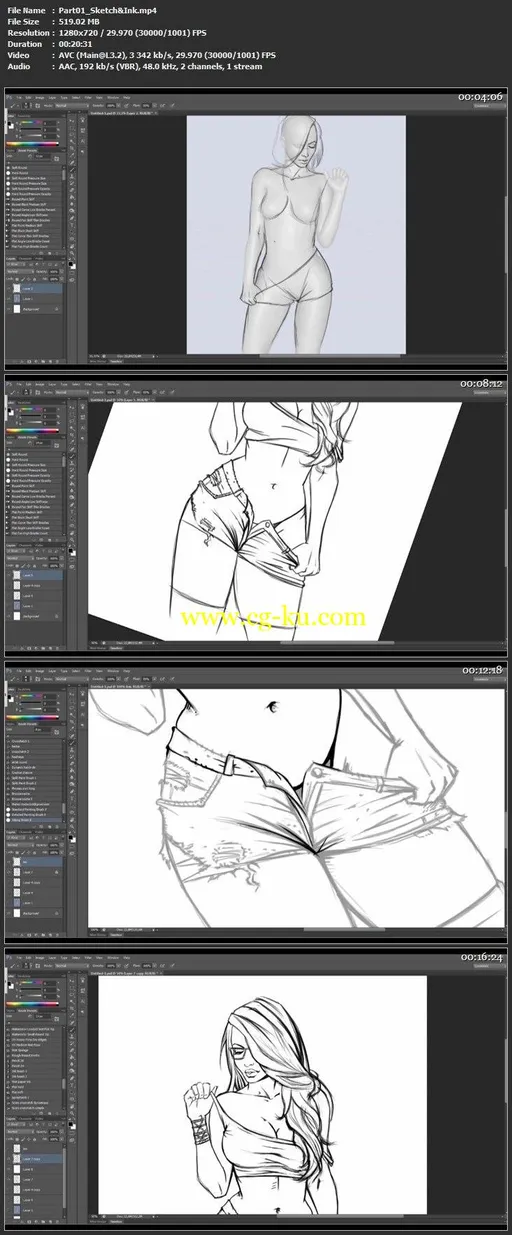The height and width of the screenshot is (1235, 512).
Task: Hide Layer 1 in the 00:04:06 frame
Action: click(x=9, y=299)
